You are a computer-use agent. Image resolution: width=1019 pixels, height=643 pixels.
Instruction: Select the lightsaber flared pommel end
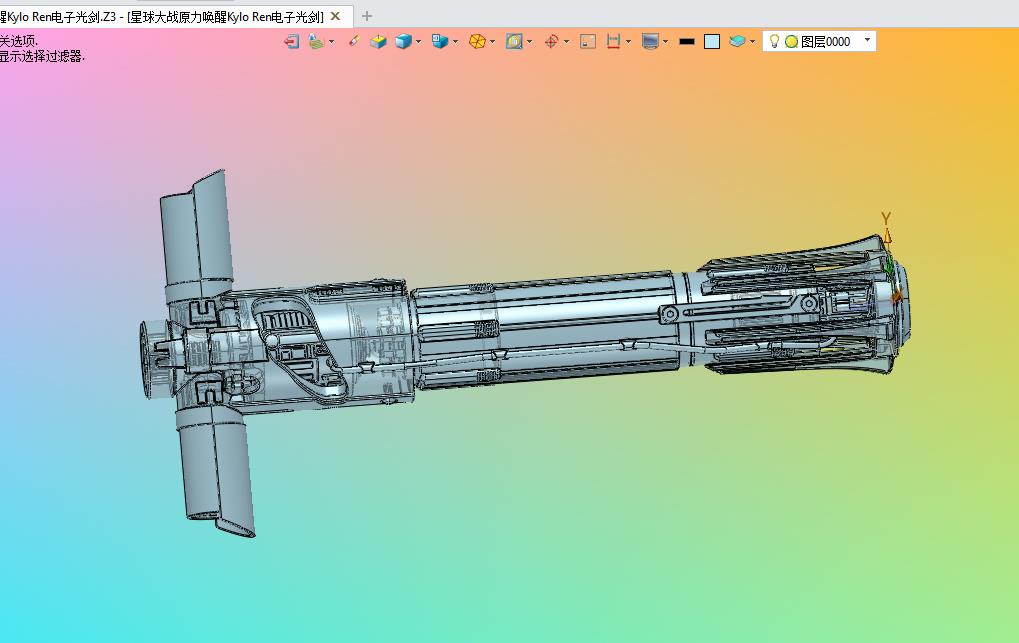(x=806, y=306)
